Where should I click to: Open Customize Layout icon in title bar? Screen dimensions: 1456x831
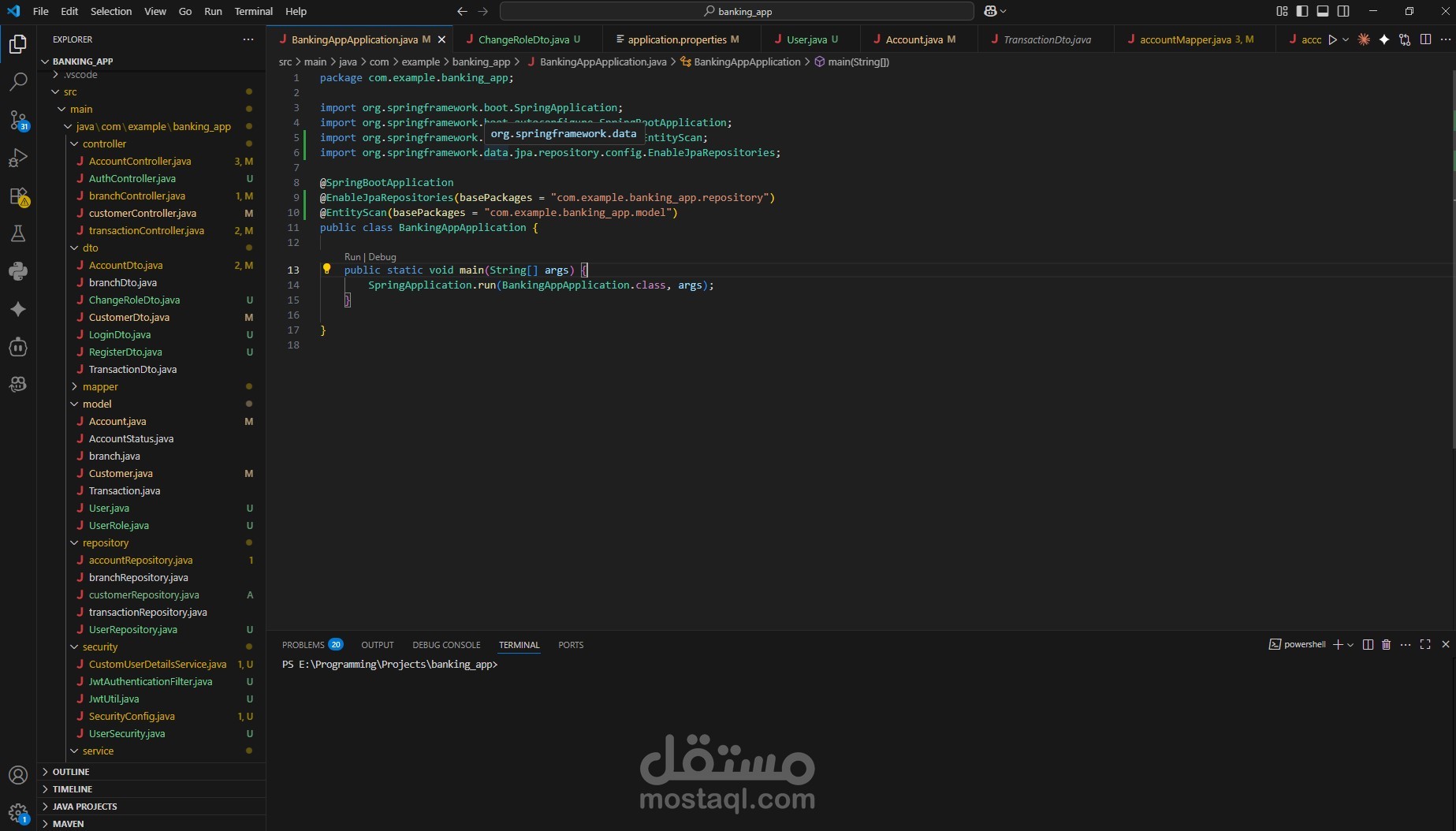pos(1282,11)
